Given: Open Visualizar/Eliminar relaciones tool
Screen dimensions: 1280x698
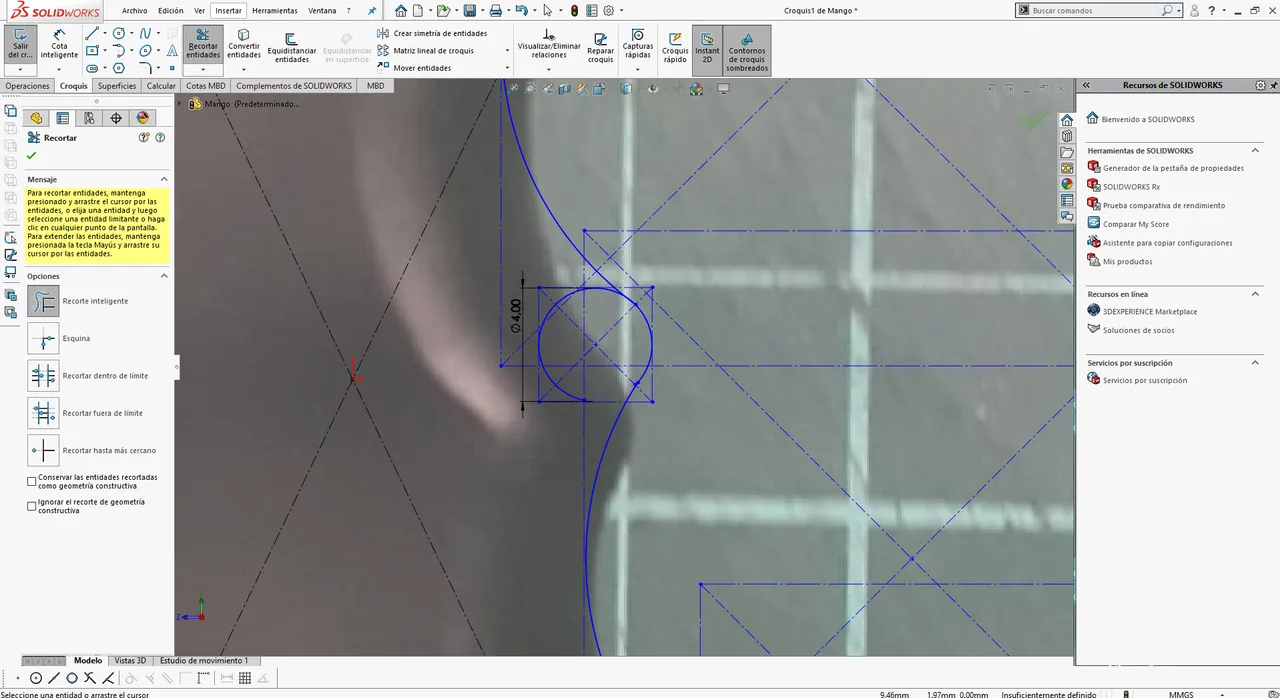Looking at the screenshot, I should point(549,44).
